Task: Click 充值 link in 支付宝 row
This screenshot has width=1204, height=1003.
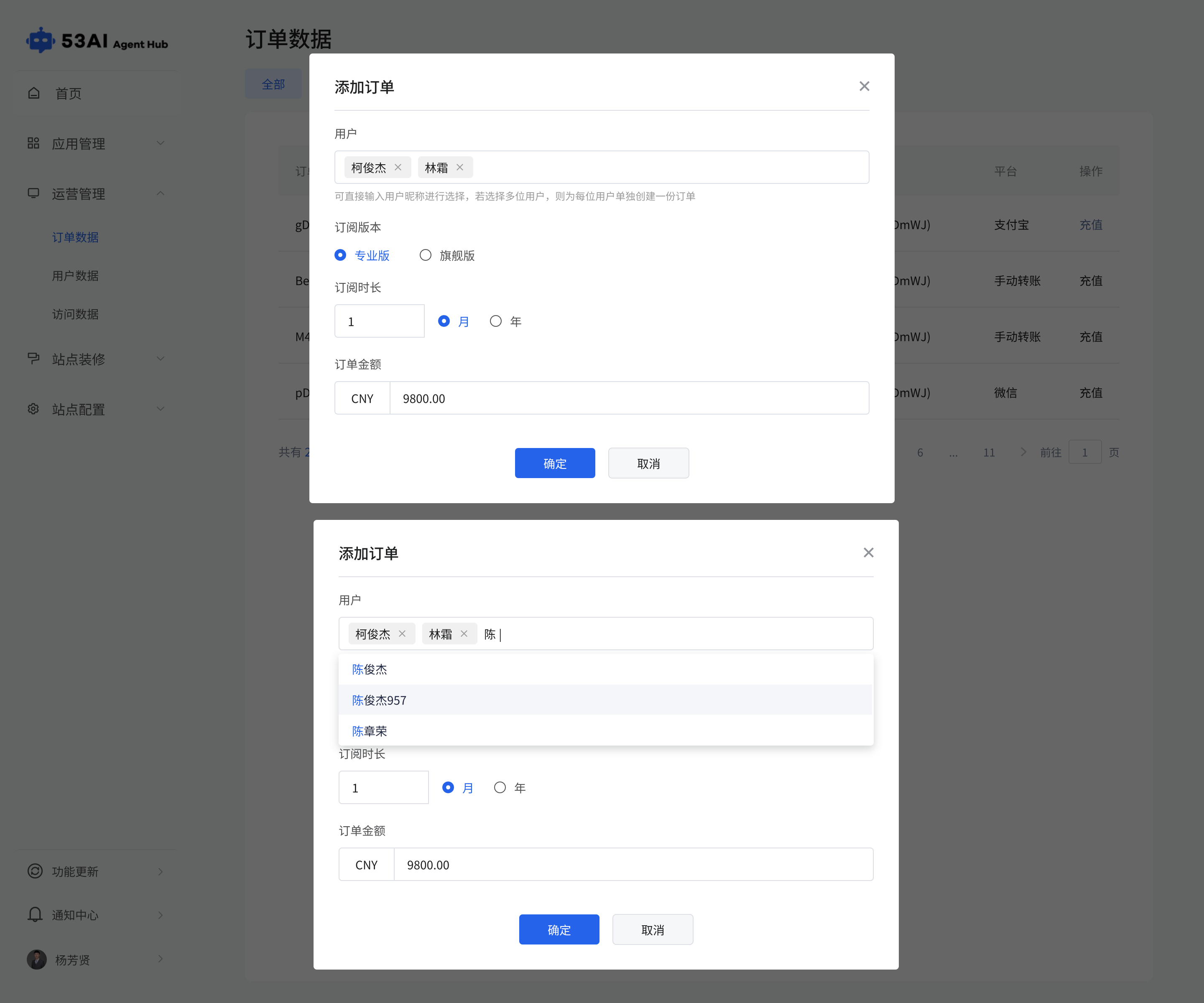Action: 1090,225
